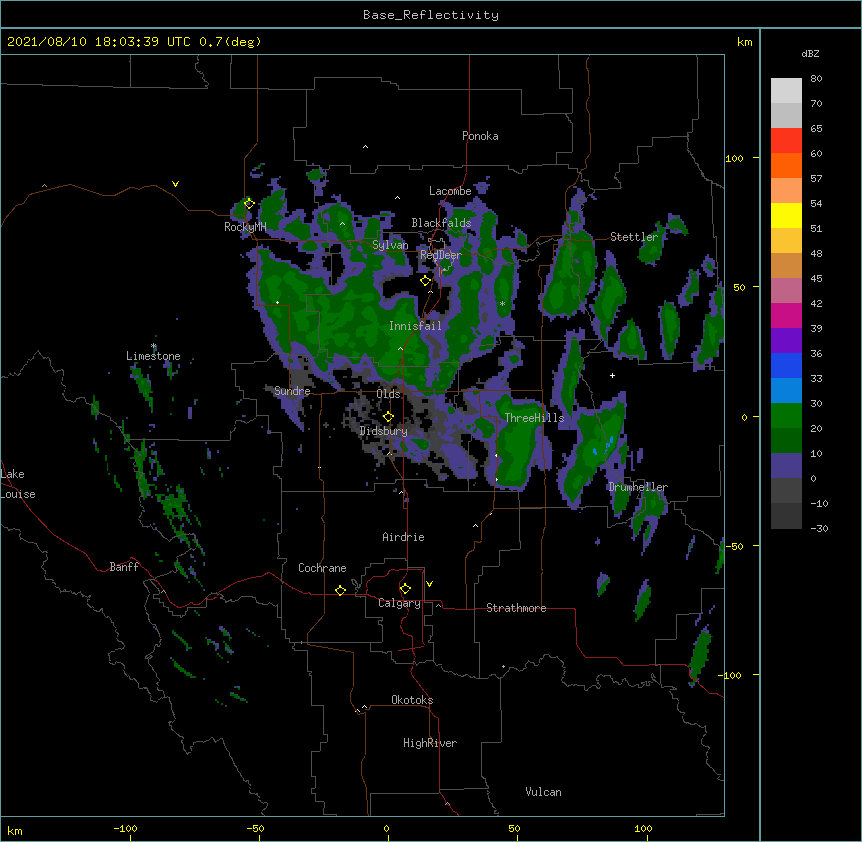Viewport: 862px width, 842px height.
Task: Click the 80 value in the dBZ legend
Action: [x=816, y=79]
